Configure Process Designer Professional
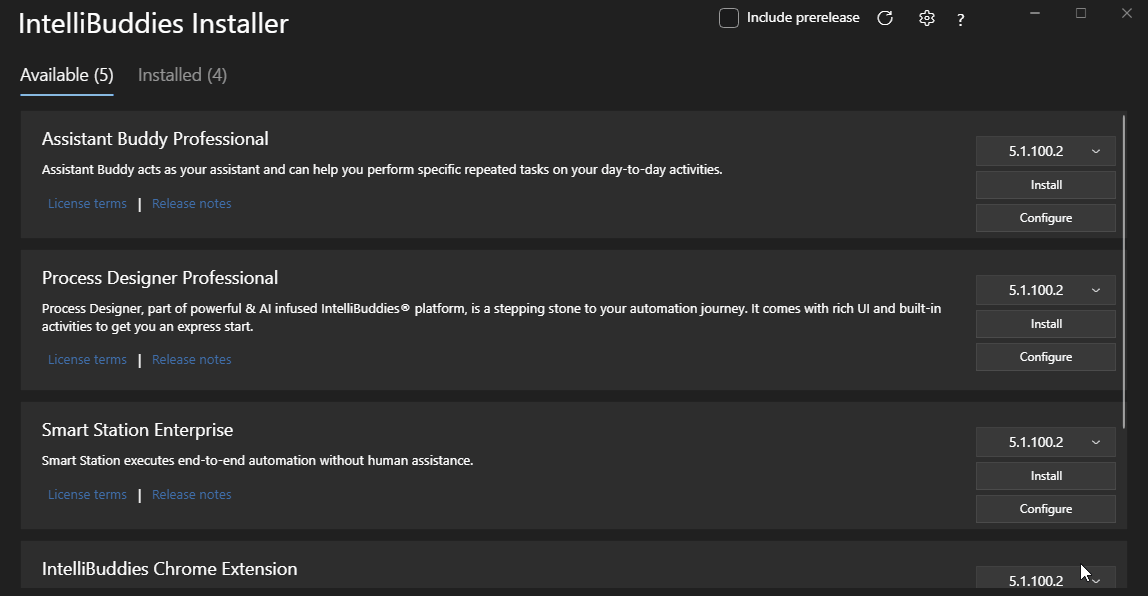This screenshot has width=1148, height=596. click(1046, 357)
